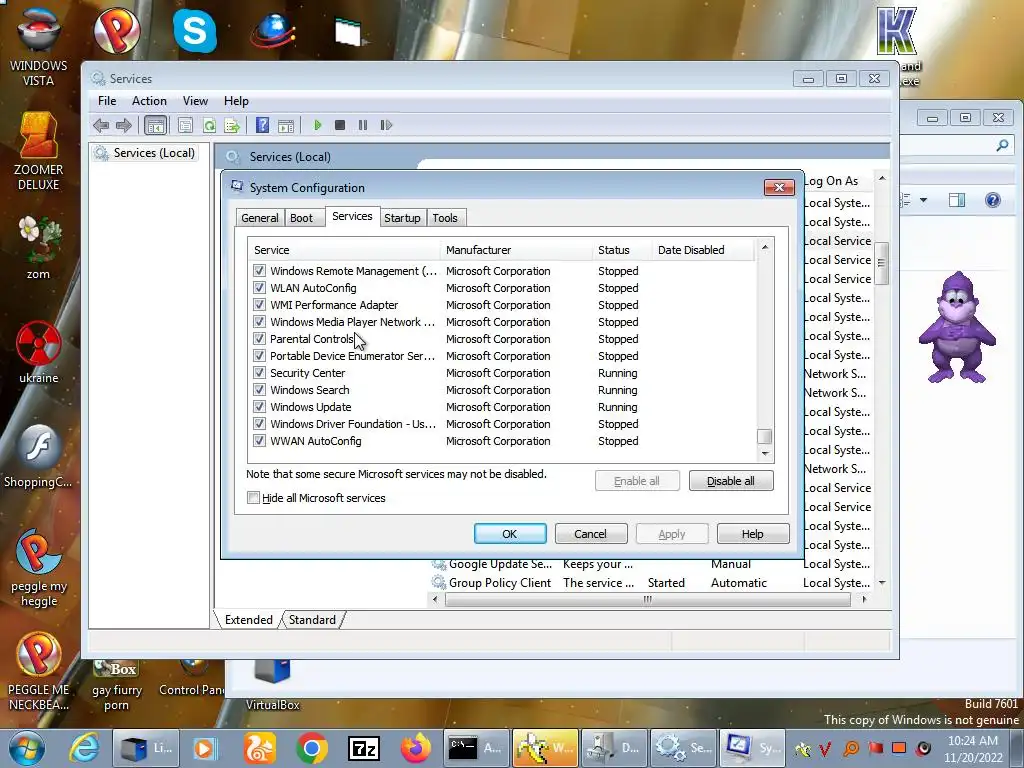This screenshot has width=1024, height=768.
Task: Uncheck WLAN AutoConfig service checkbox
Action: pos(259,287)
